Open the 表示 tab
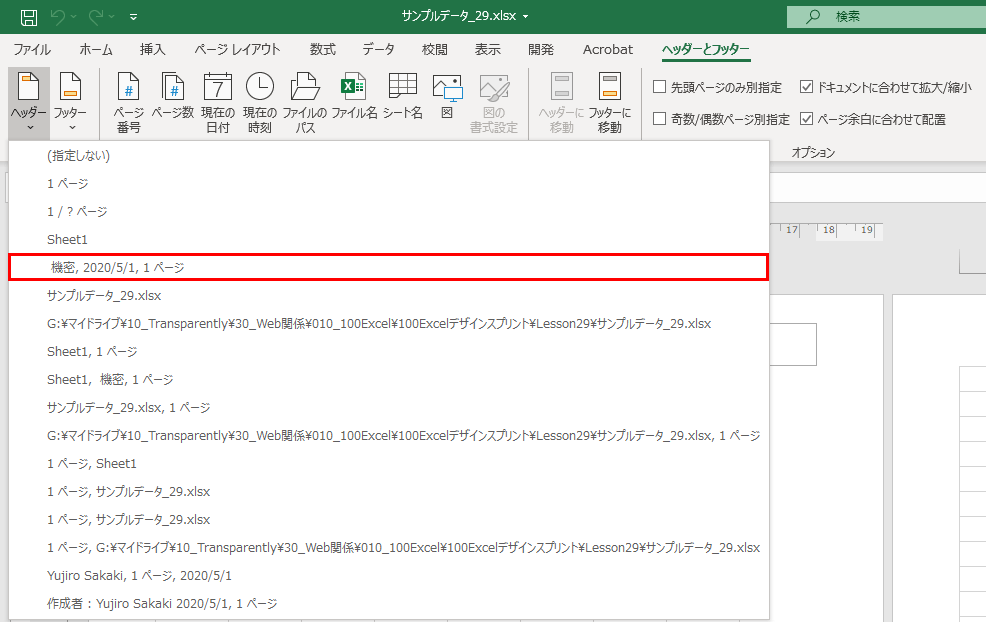This screenshot has height=622, width=986. point(487,50)
